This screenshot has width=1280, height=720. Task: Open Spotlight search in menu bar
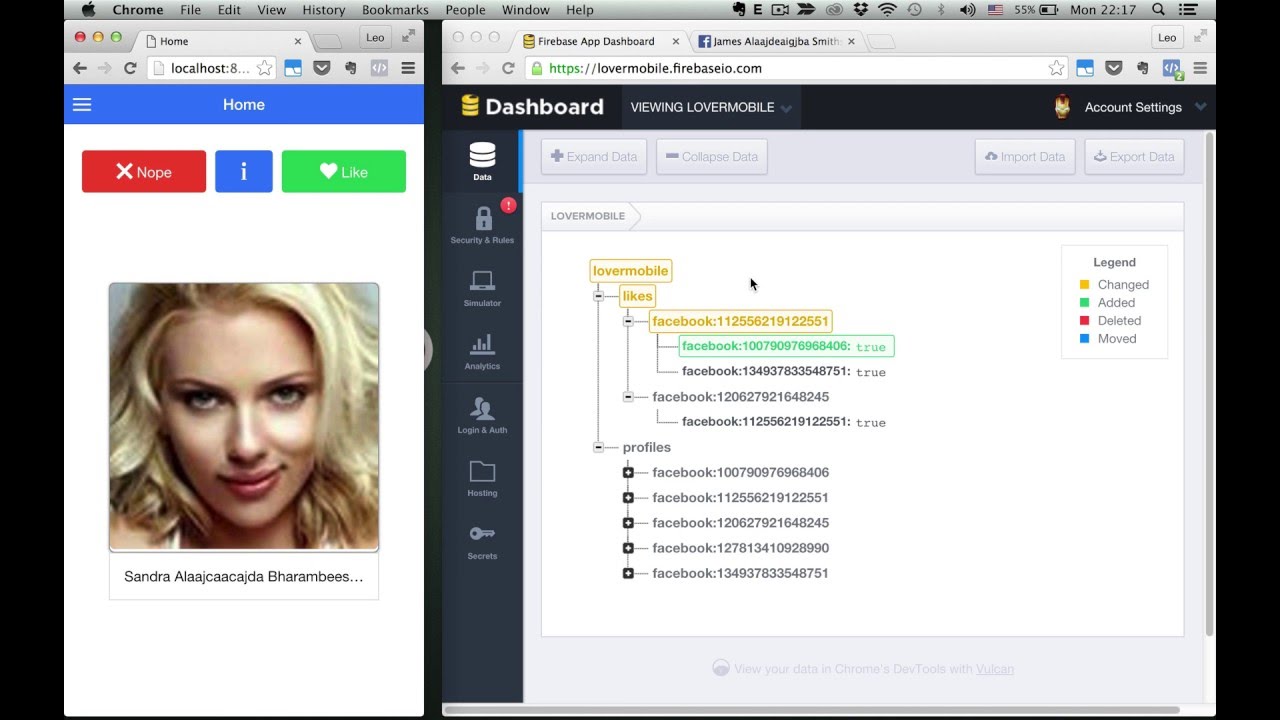pos(1159,10)
